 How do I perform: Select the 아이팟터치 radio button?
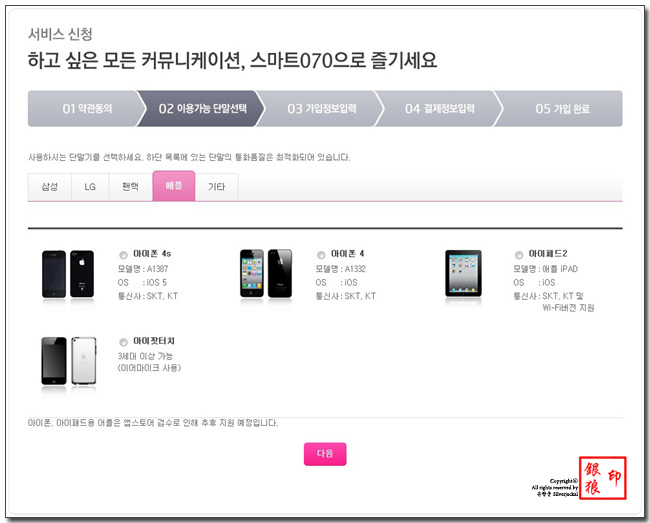pos(123,342)
